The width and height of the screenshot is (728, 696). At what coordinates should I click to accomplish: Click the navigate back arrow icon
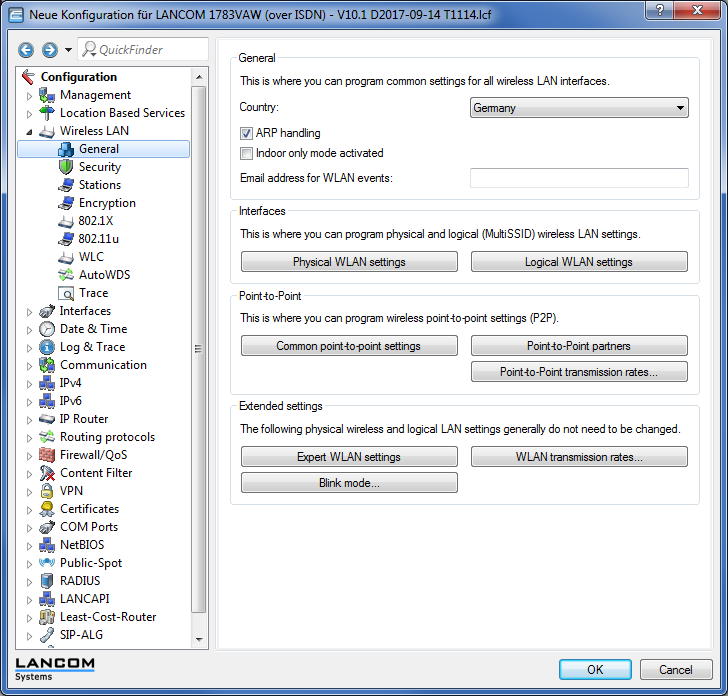coord(26,50)
